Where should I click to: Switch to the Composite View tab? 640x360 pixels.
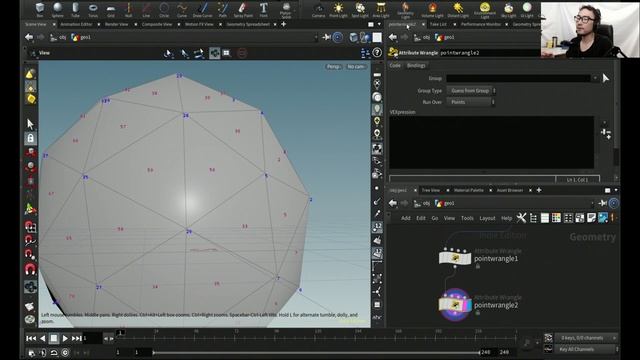(x=157, y=24)
